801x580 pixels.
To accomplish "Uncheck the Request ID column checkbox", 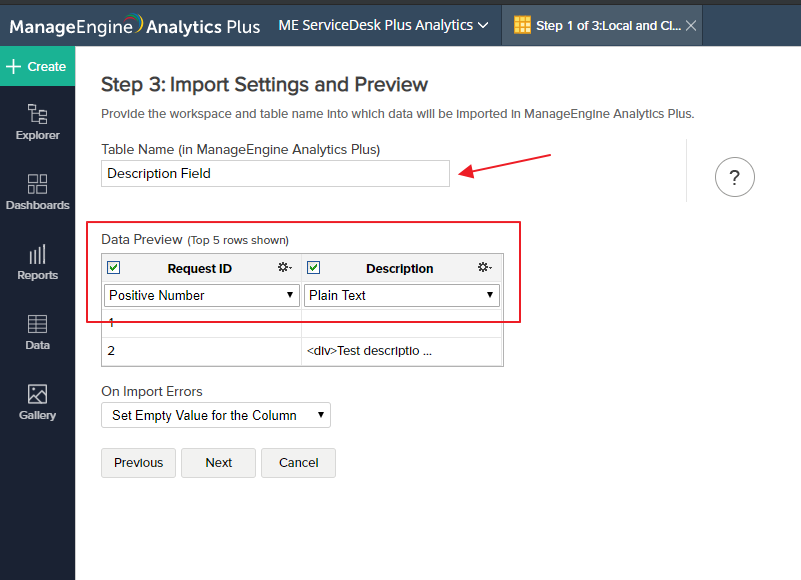I will coord(113,268).
